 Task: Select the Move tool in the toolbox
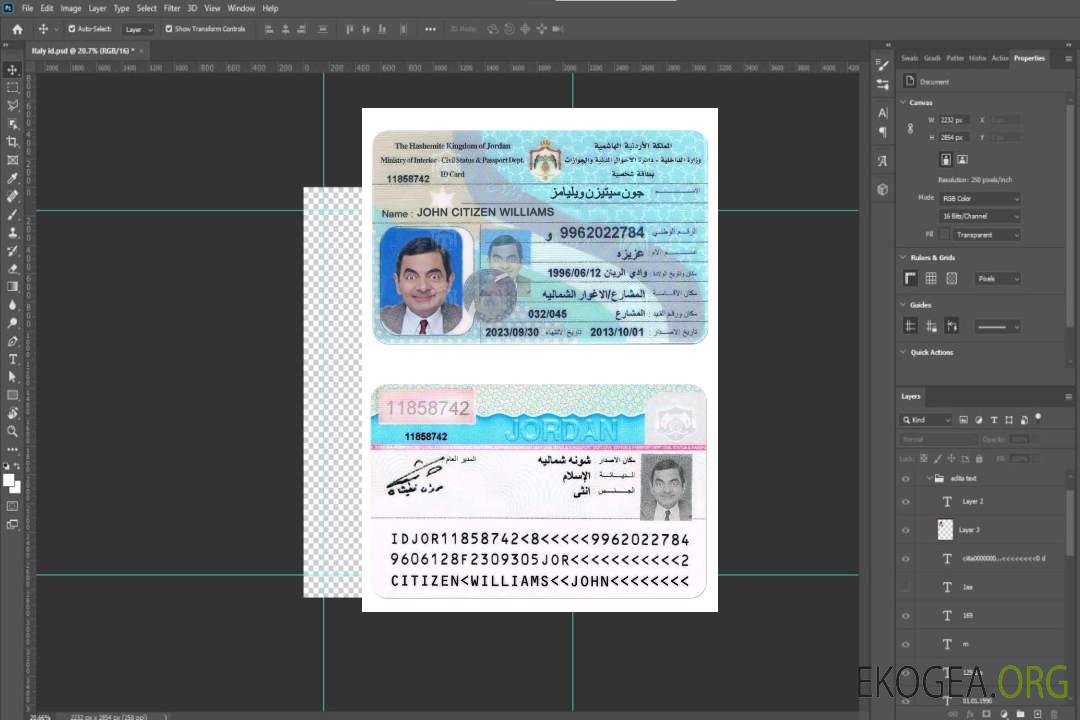click(x=12, y=70)
